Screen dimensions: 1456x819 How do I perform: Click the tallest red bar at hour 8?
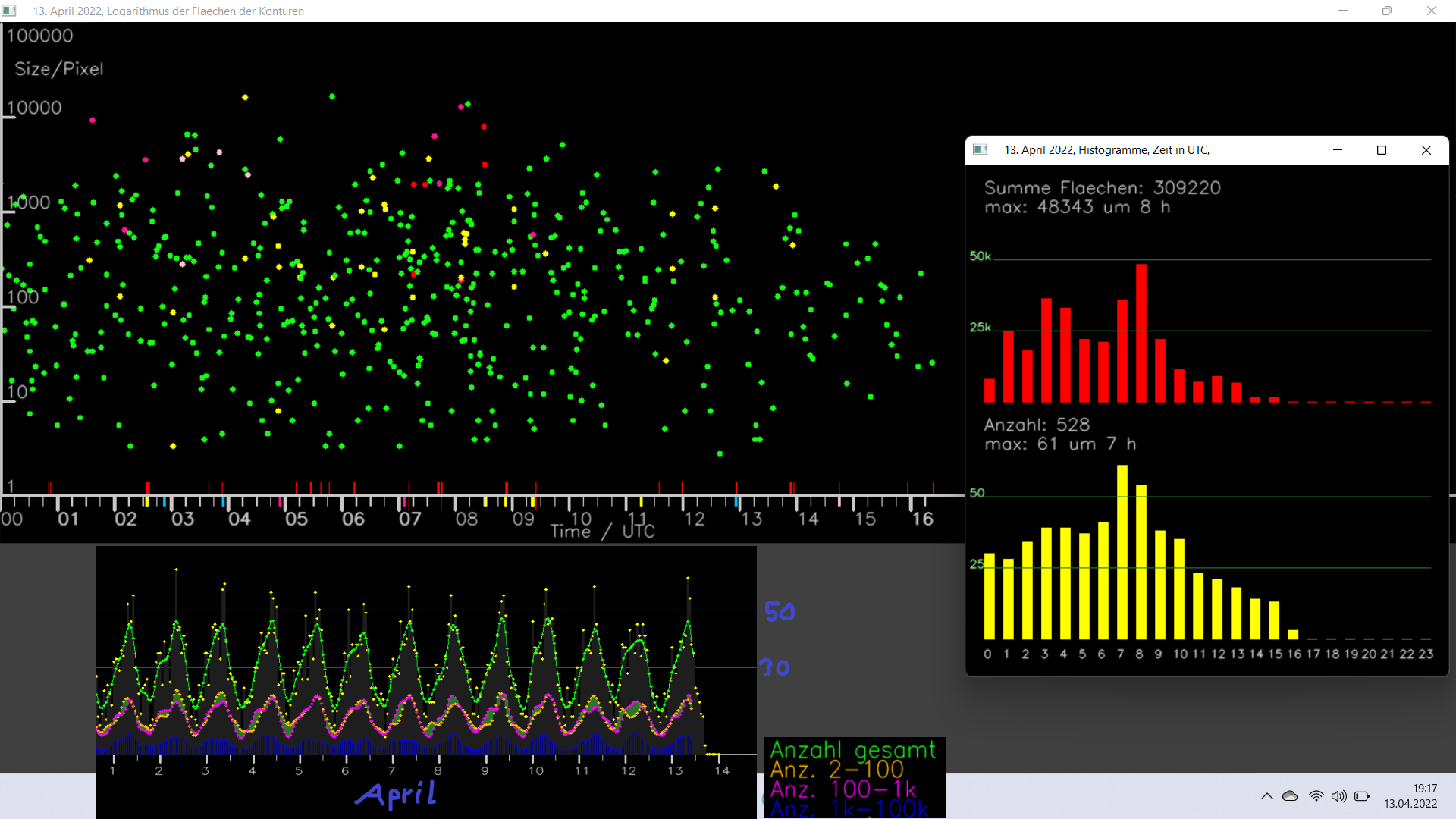click(x=1141, y=333)
